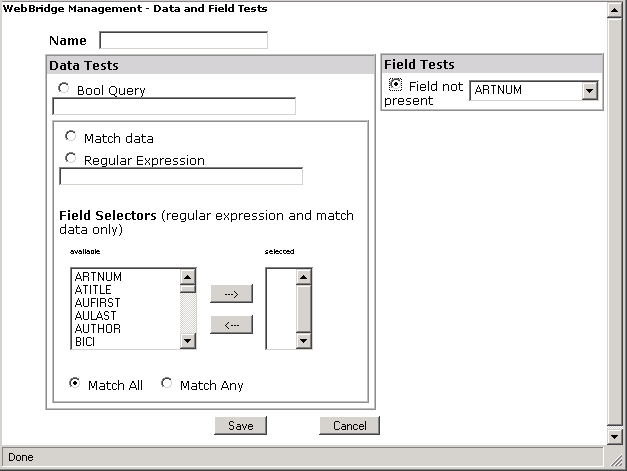Choose the Match All radio button
Image resolution: width=627 pixels, height=471 pixels.
pos(74,383)
